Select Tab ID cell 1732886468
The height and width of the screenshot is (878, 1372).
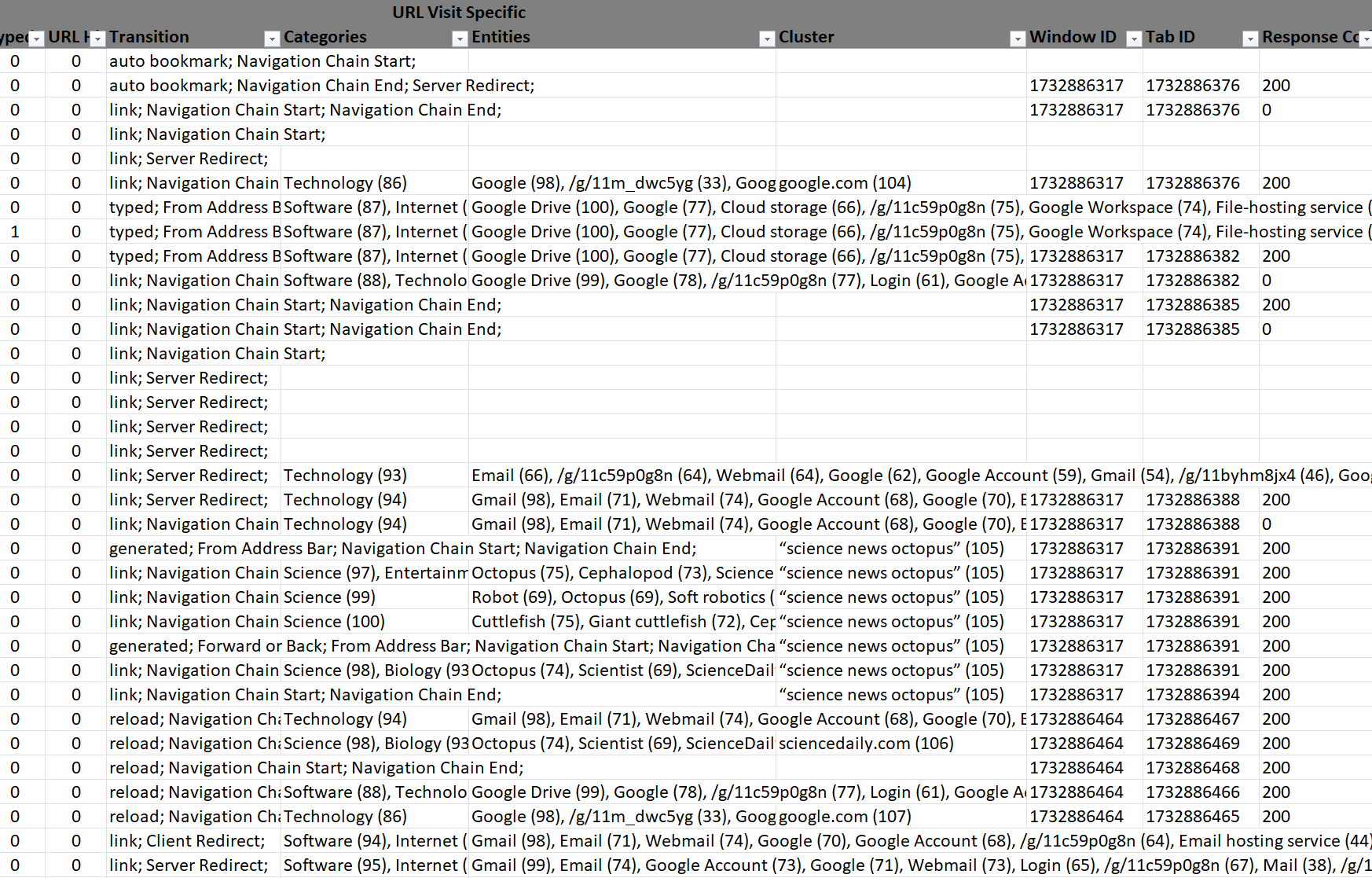pyautogui.click(x=1201, y=768)
